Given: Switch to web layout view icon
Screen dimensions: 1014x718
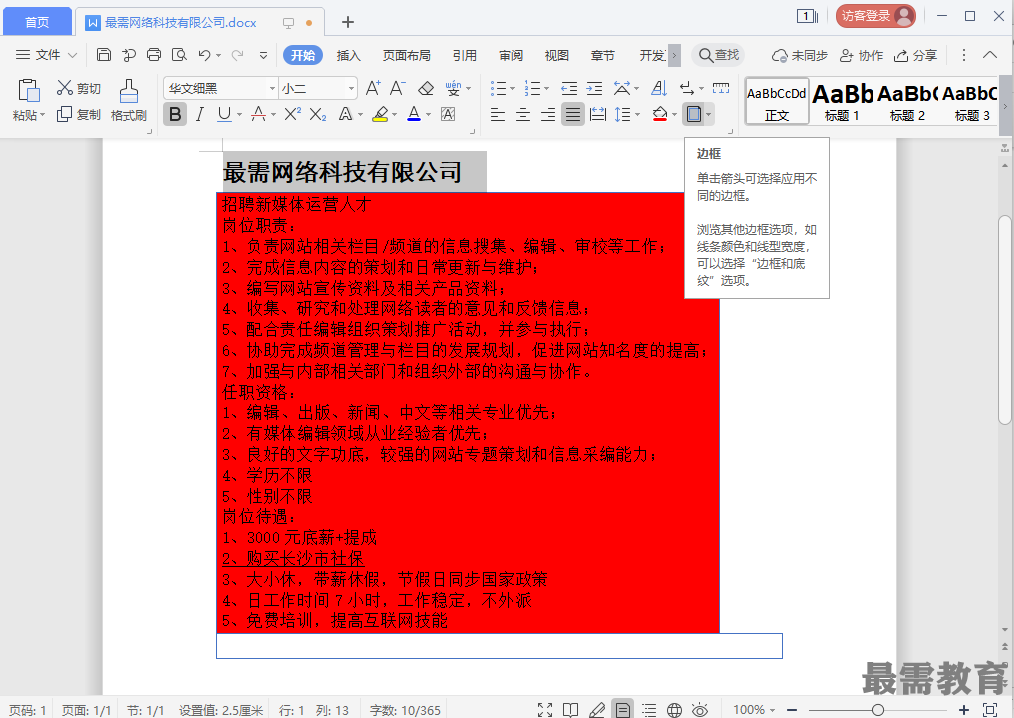Looking at the screenshot, I should coord(674,710).
